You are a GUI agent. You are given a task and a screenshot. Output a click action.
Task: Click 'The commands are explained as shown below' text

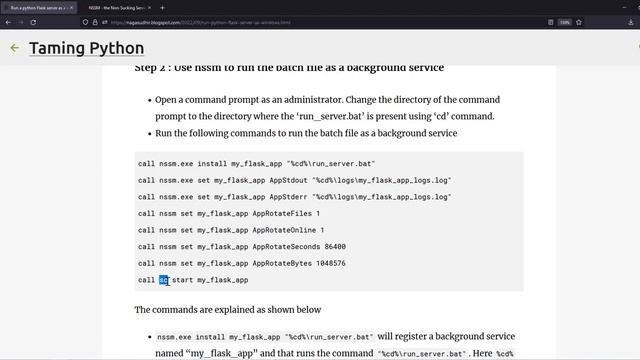(x=228, y=310)
